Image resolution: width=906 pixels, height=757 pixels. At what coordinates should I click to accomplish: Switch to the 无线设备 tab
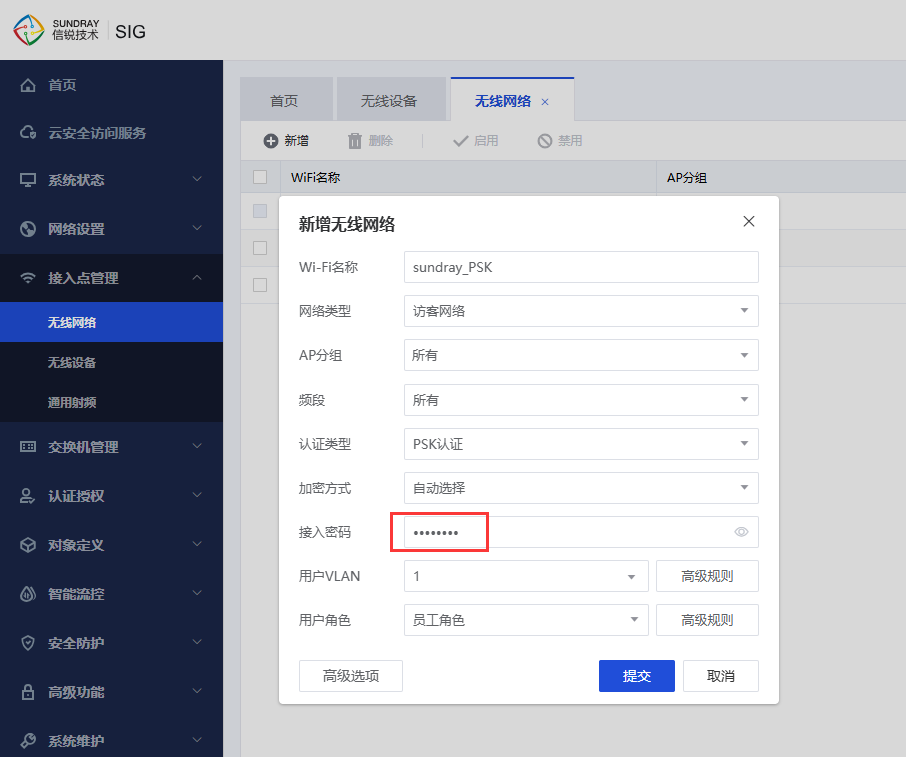pyautogui.click(x=391, y=99)
